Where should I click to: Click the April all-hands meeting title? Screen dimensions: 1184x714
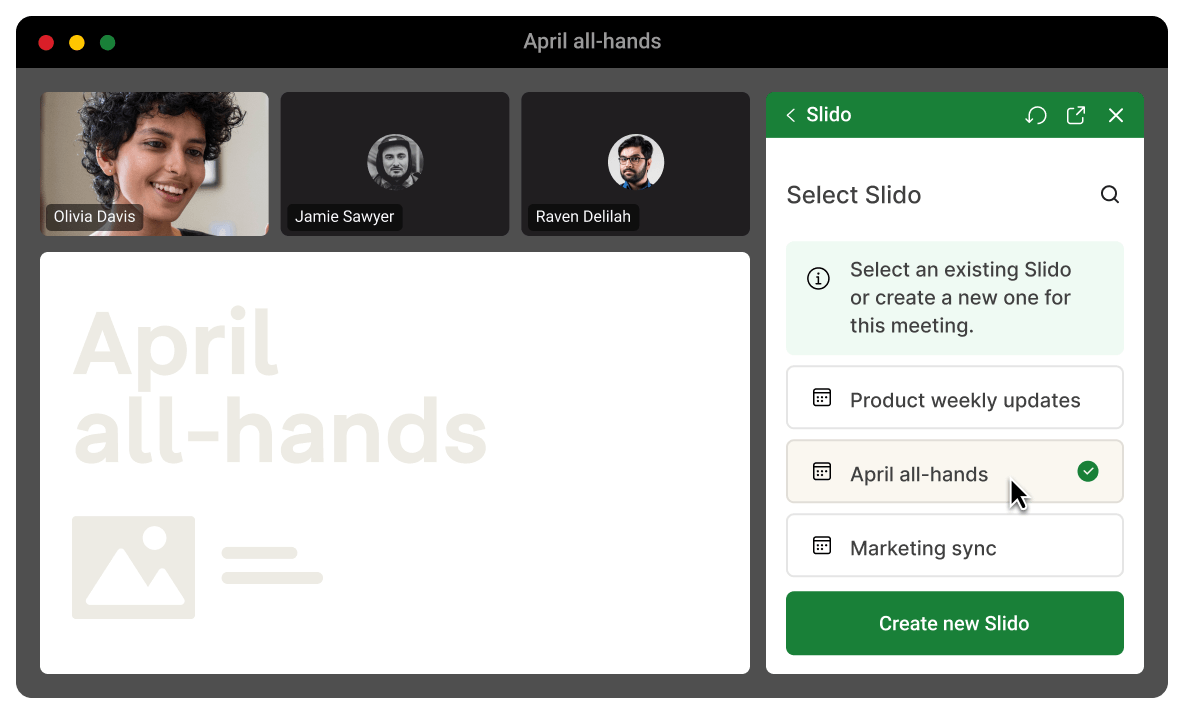point(592,41)
